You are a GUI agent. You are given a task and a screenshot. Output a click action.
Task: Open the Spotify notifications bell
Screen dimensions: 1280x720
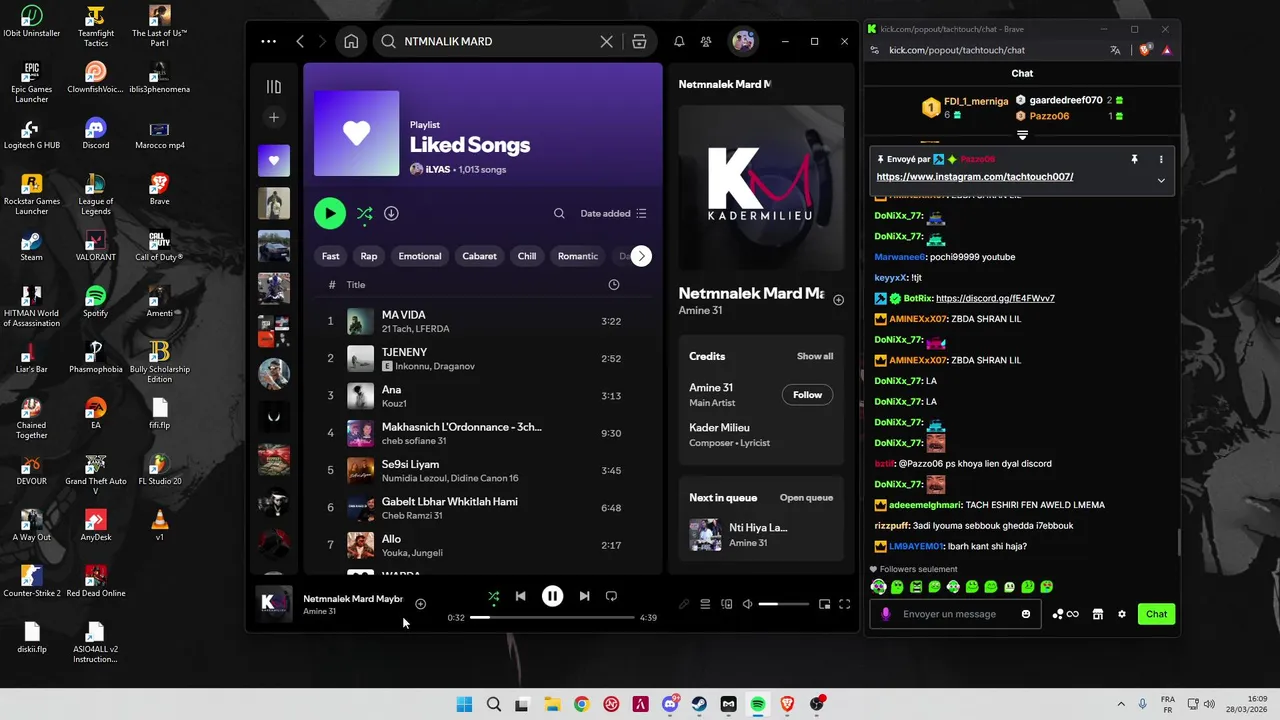679,41
